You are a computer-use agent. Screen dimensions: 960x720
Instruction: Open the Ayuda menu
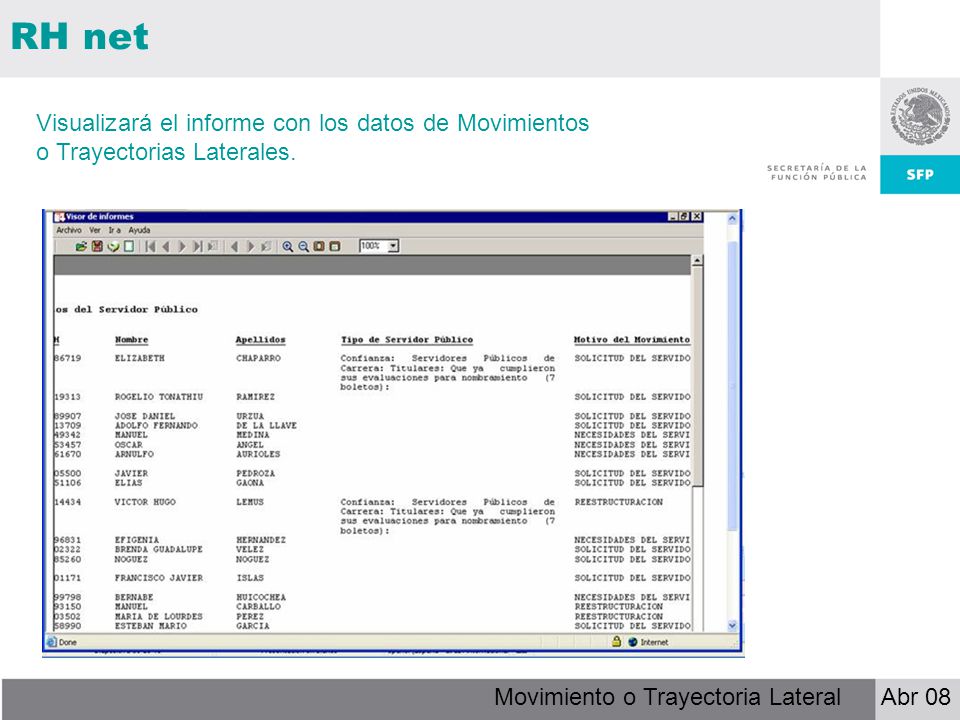(x=139, y=230)
